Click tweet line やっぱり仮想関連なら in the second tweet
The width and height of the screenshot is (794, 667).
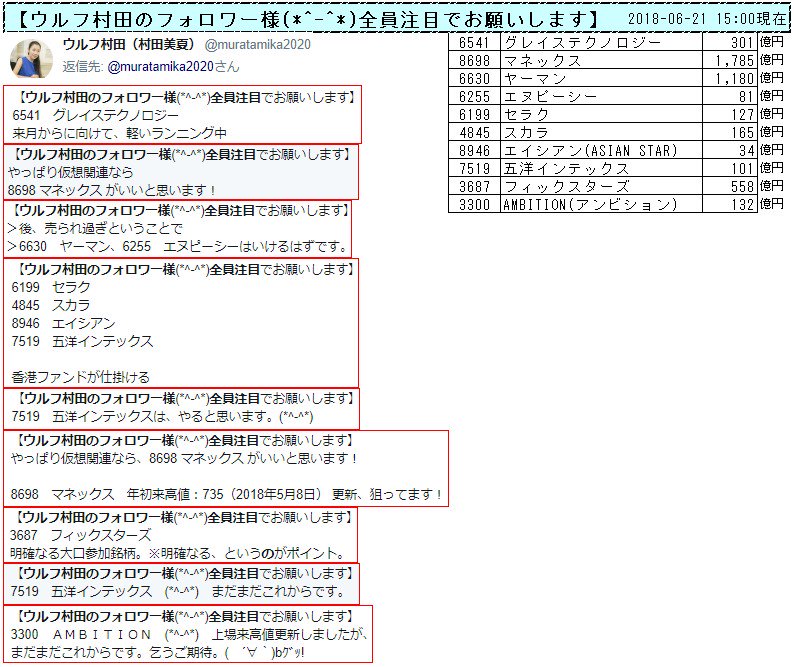(x=70, y=173)
